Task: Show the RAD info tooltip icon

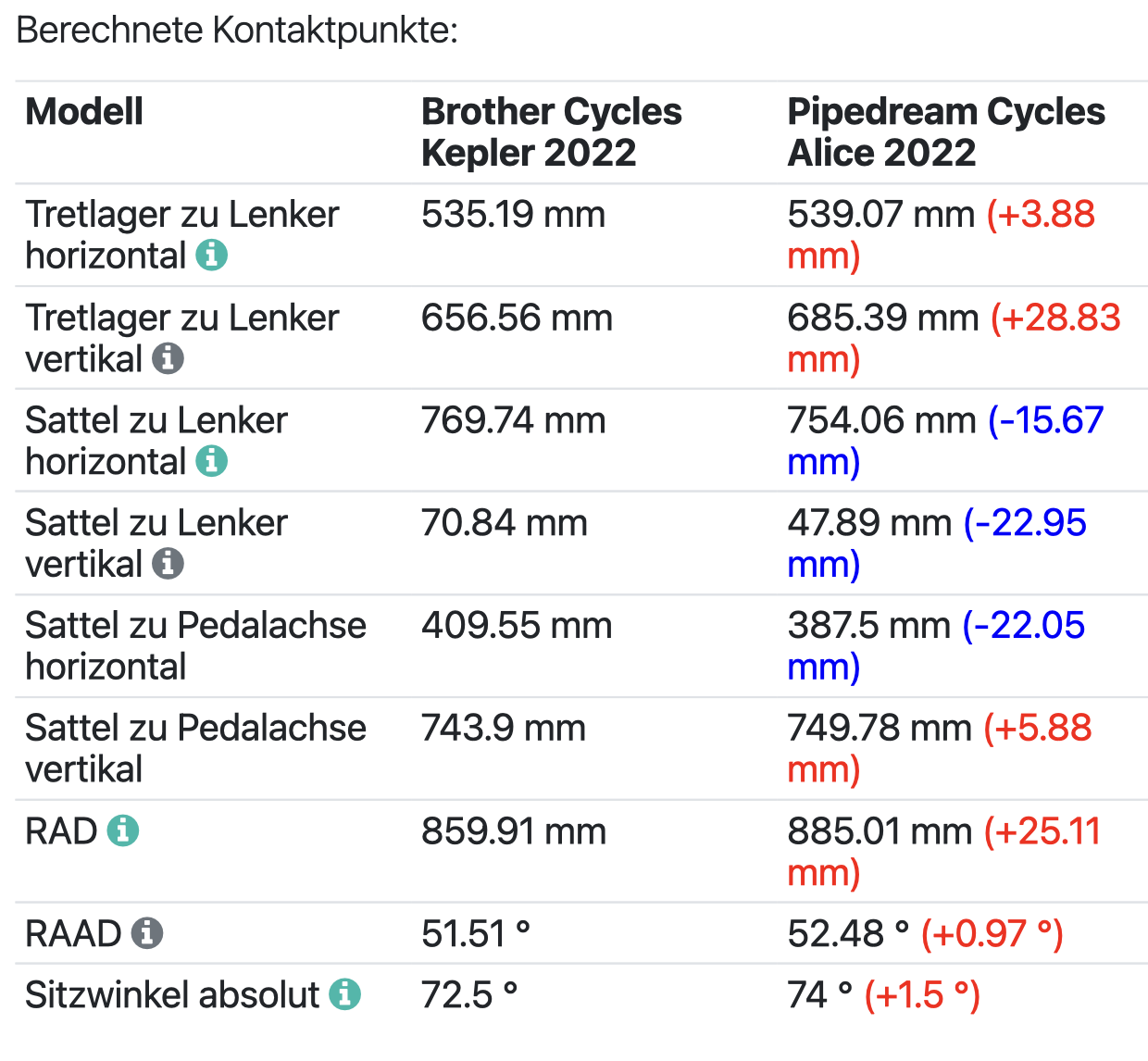Action: 123,831
